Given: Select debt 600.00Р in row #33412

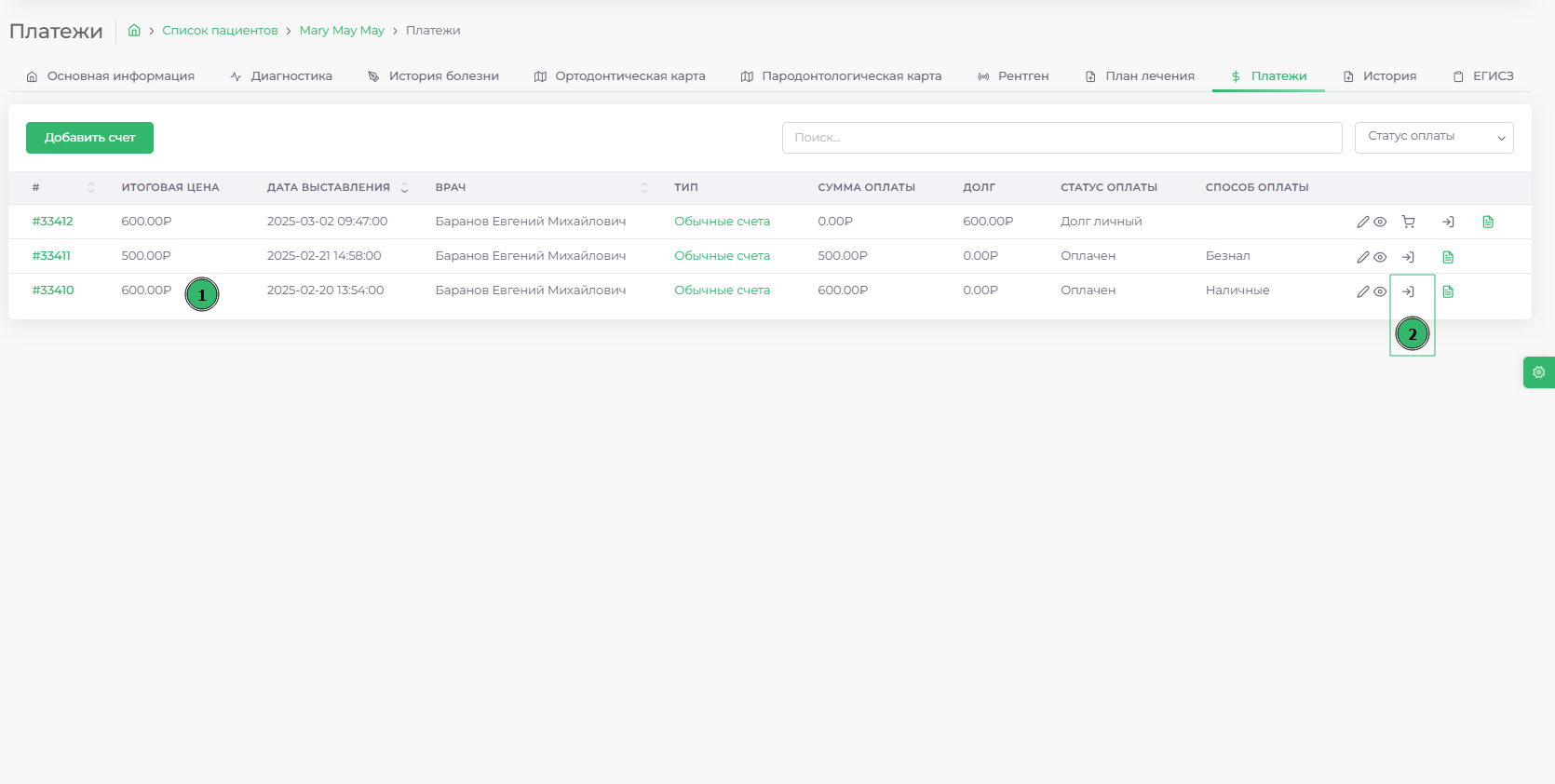Looking at the screenshot, I should [988, 222].
